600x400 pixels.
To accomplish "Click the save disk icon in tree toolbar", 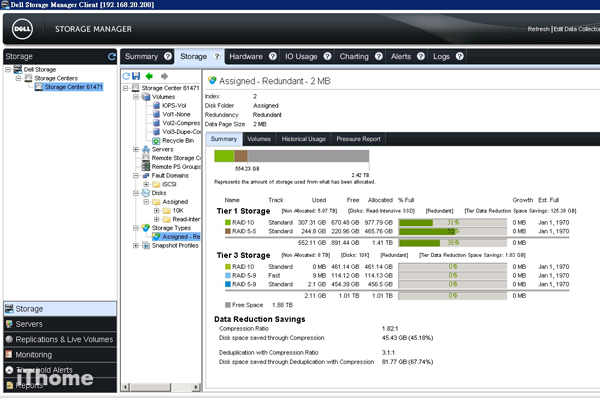I will 136,76.
